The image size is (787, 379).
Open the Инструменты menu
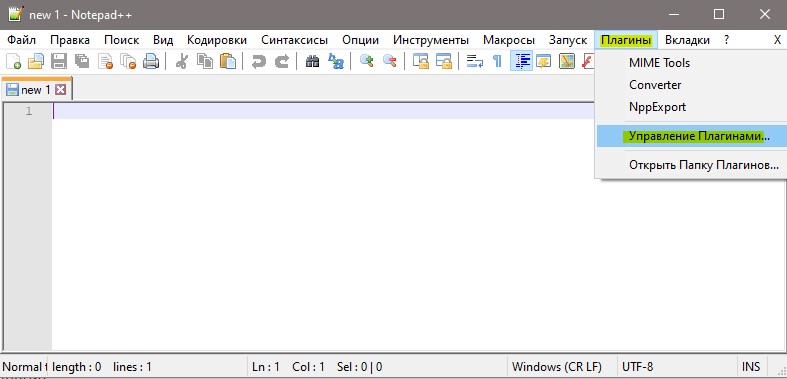tap(431, 40)
